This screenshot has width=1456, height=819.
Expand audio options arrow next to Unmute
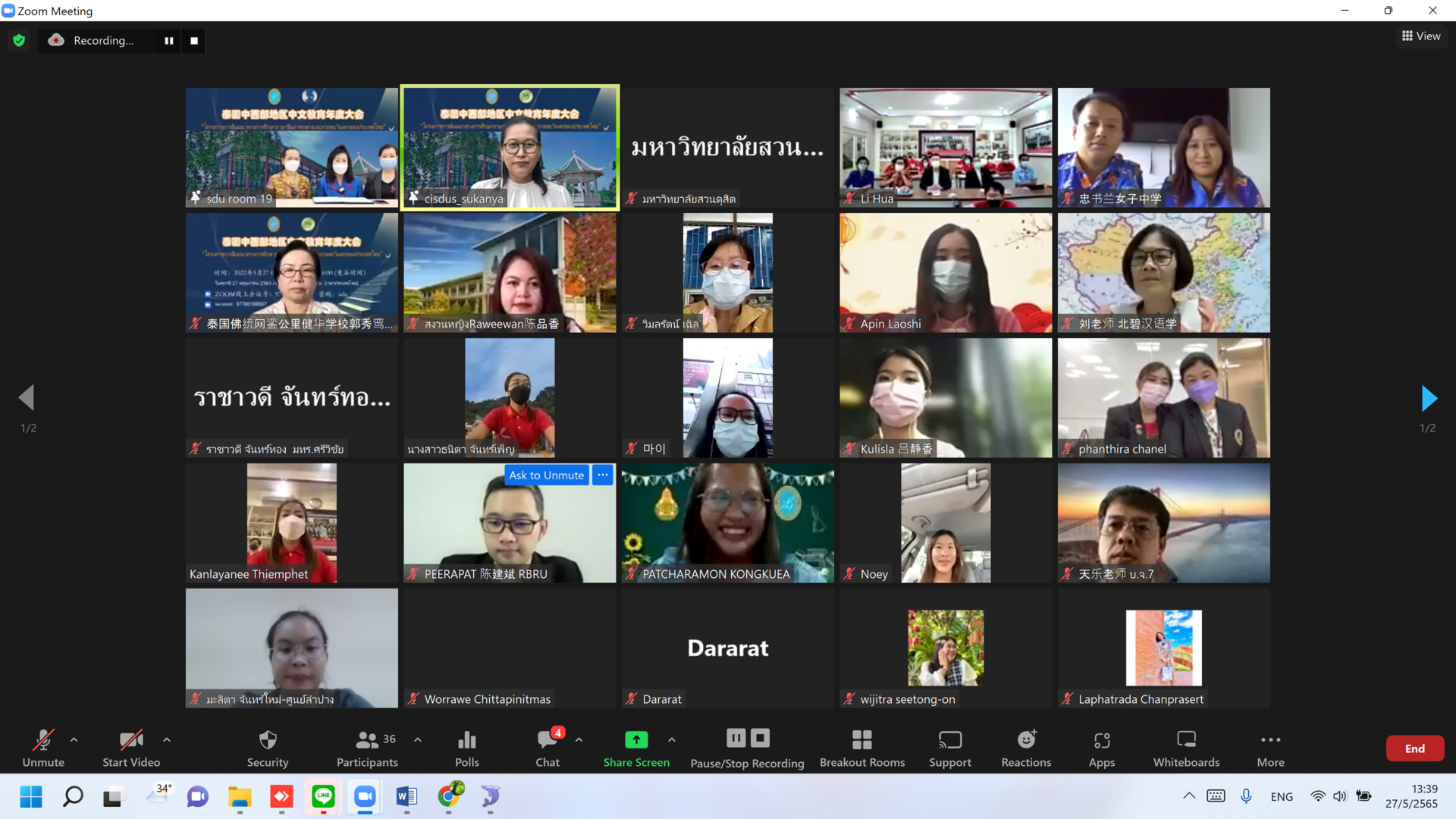click(x=74, y=739)
